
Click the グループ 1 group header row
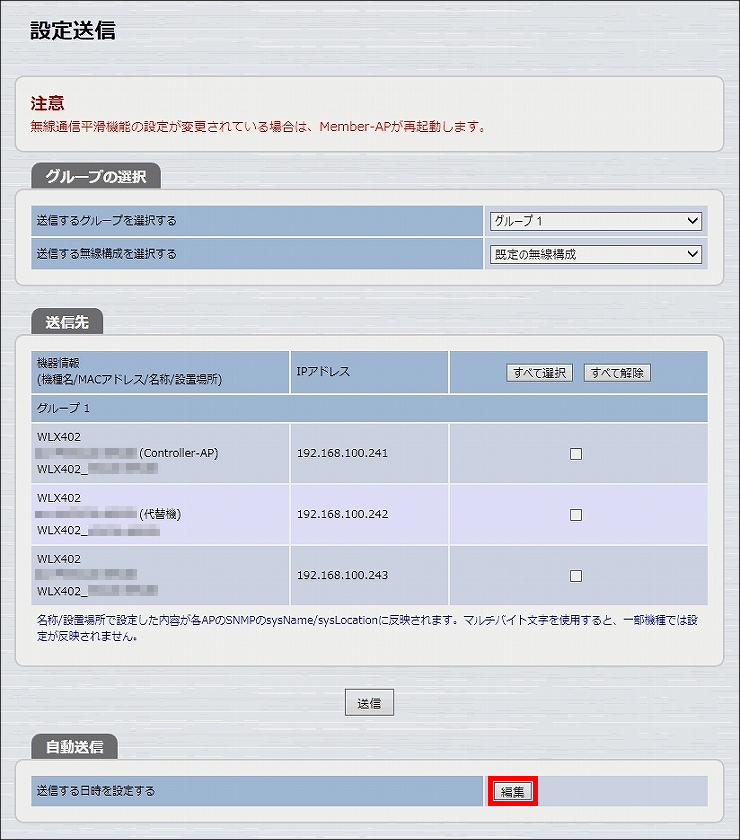(x=369, y=408)
